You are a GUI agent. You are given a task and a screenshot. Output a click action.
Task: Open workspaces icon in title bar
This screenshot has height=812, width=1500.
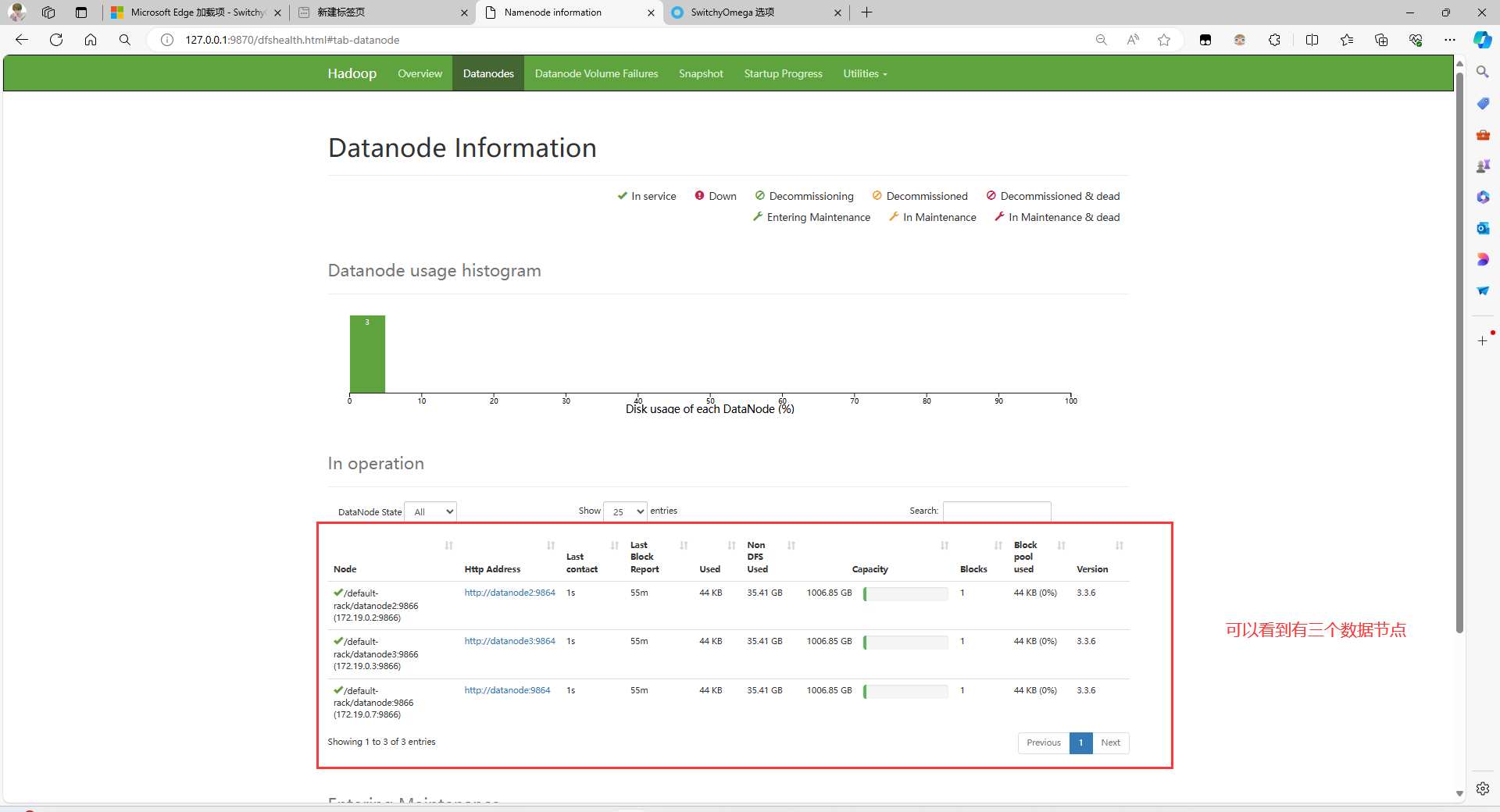(x=48, y=12)
